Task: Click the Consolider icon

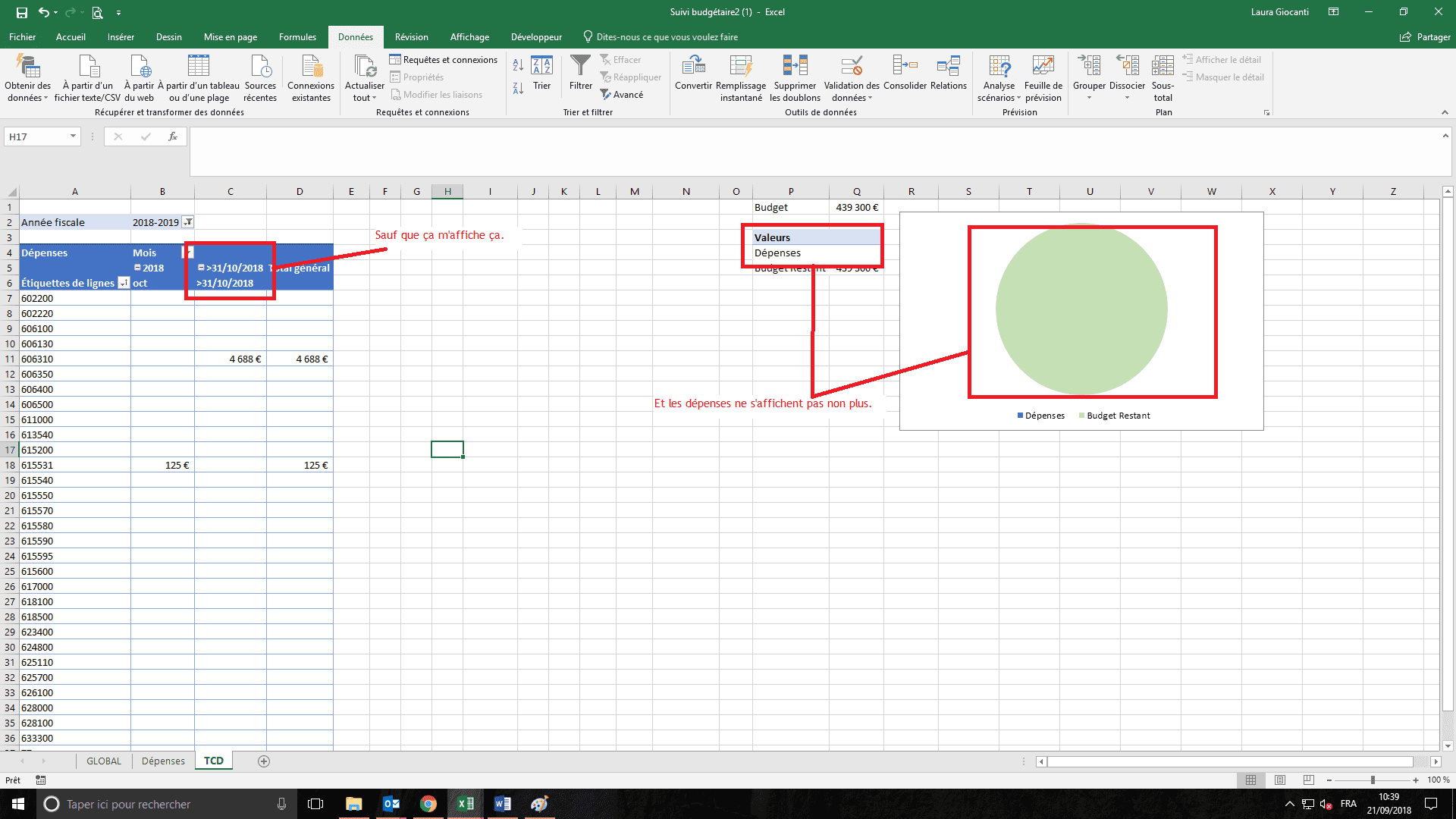Action: (x=905, y=66)
